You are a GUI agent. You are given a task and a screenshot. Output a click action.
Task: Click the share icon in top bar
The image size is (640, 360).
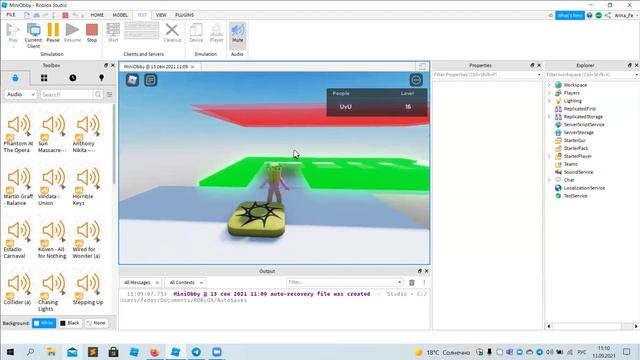point(608,16)
